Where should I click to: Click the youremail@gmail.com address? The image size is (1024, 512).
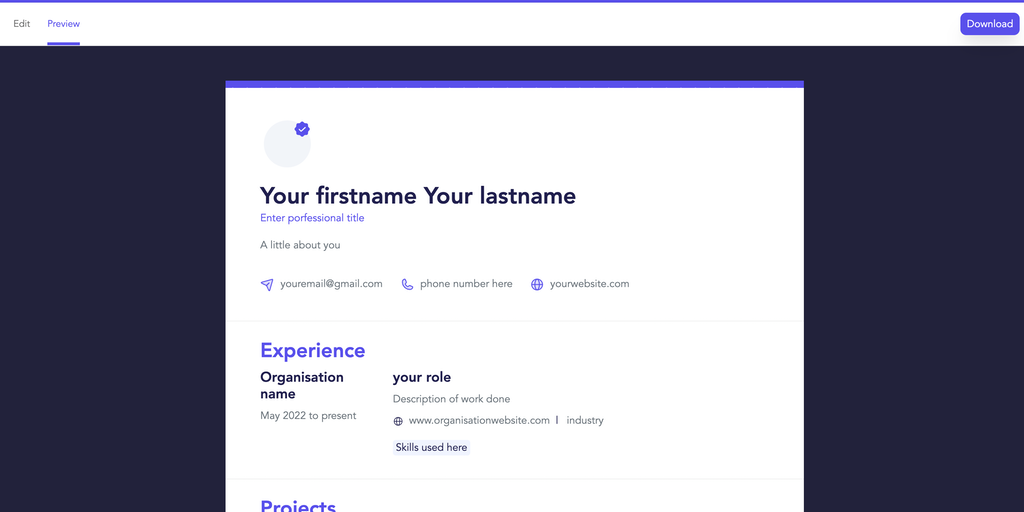pyautogui.click(x=331, y=284)
